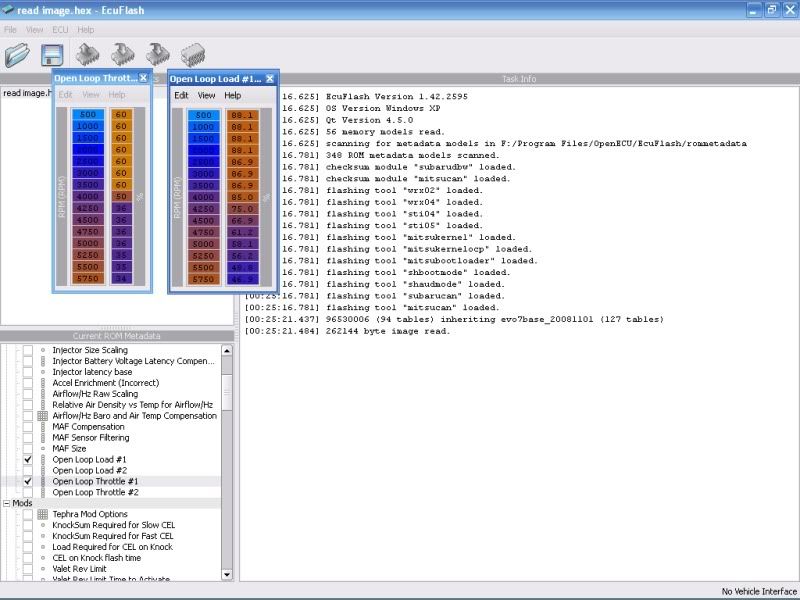Image resolution: width=800 pixels, height=600 pixels.
Task: Enable the Open Loop Load #2 checkbox
Action: [28, 470]
